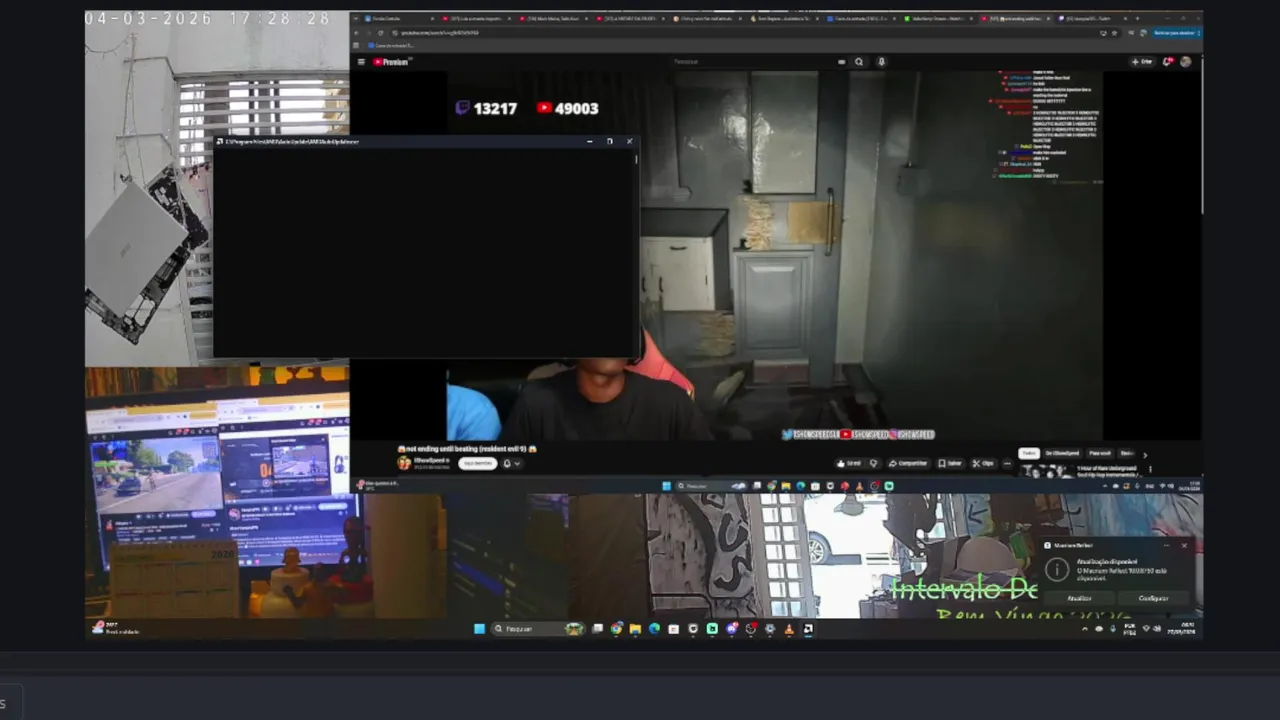Click the Criar create button
The height and width of the screenshot is (720, 1280).
pos(1142,61)
